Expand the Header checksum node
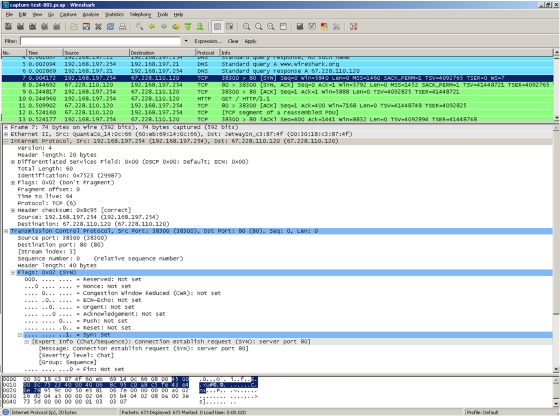 tap(13, 210)
